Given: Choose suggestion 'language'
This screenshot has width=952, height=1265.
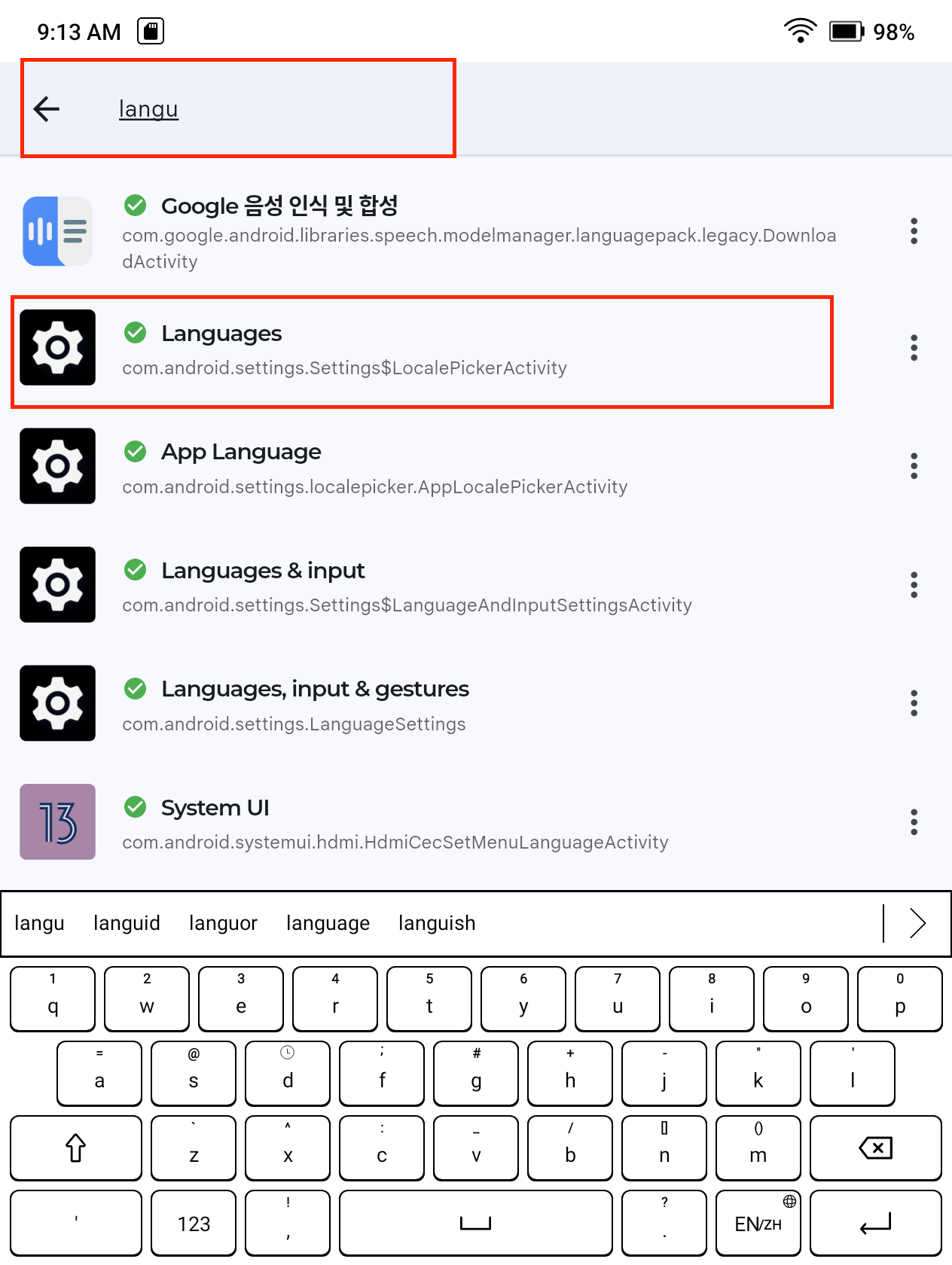Looking at the screenshot, I should tap(328, 923).
